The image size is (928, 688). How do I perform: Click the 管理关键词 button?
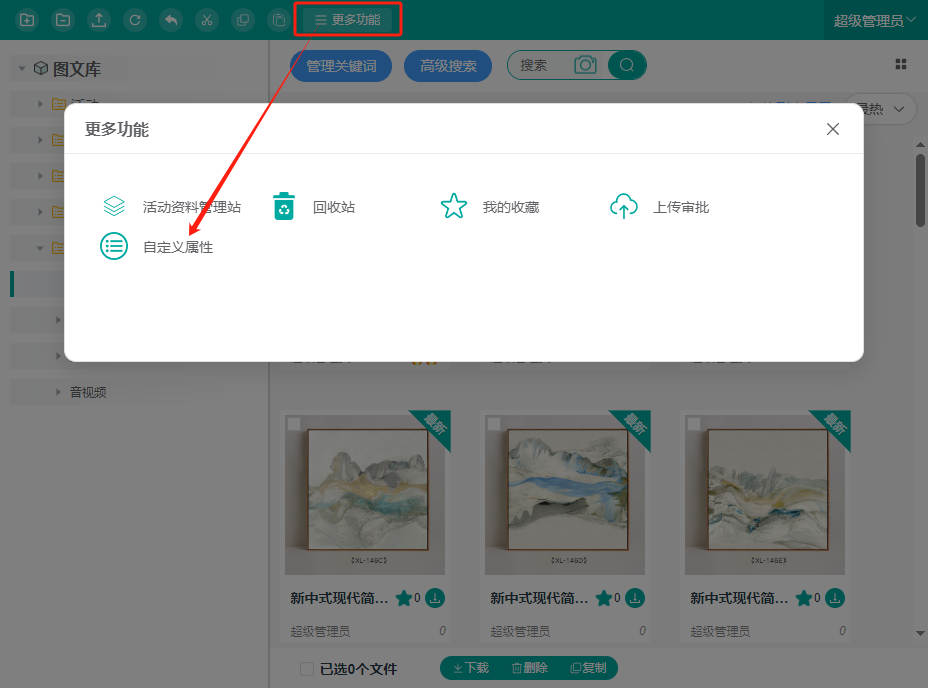(x=341, y=66)
